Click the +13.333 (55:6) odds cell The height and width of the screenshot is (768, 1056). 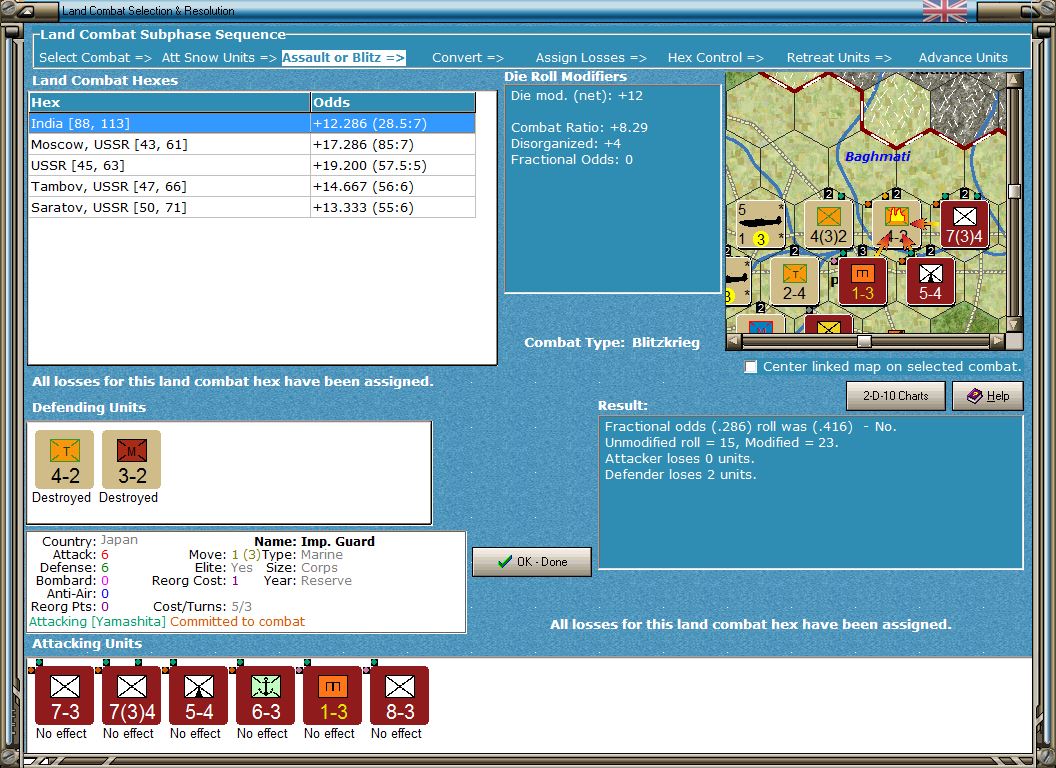pos(393,207)
